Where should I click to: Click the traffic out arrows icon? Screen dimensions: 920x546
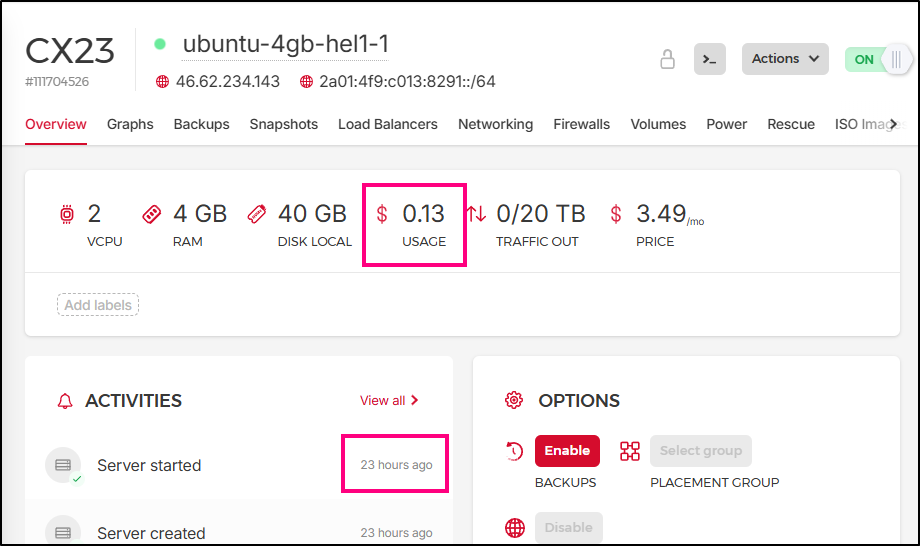point(477,214)
